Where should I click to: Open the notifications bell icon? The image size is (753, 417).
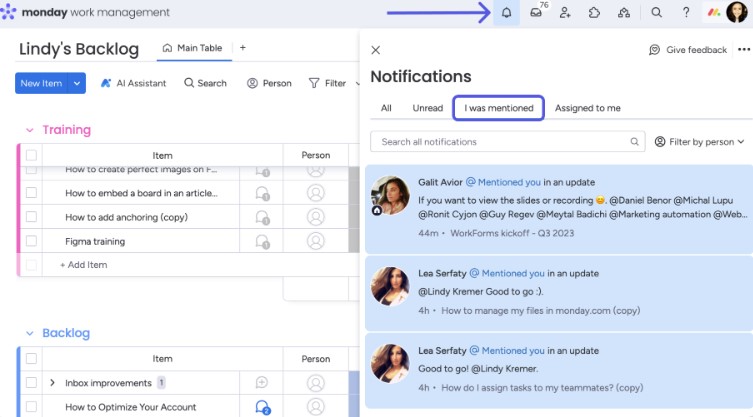pyautogui.click(x=506, y=12)
